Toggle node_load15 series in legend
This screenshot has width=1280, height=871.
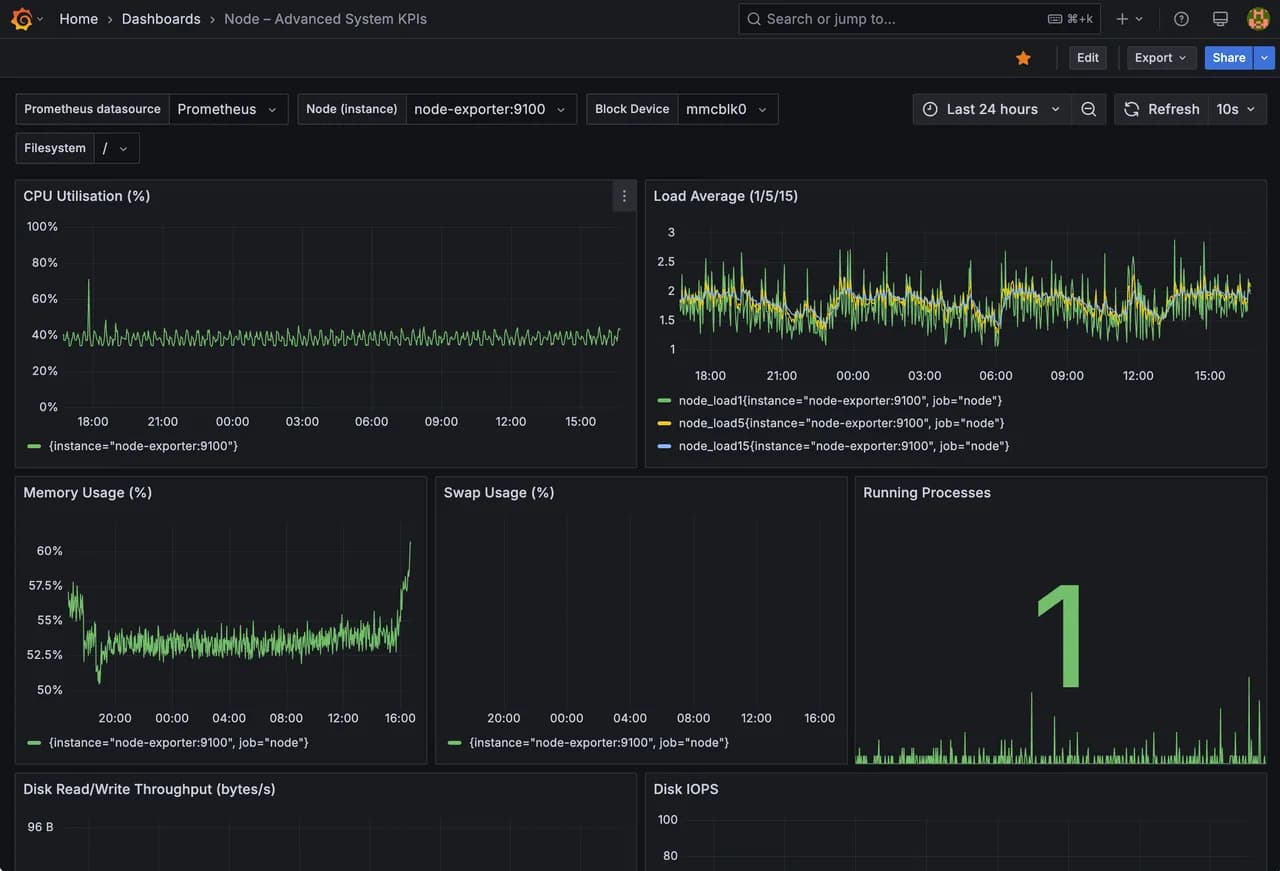tap(834, 446)
